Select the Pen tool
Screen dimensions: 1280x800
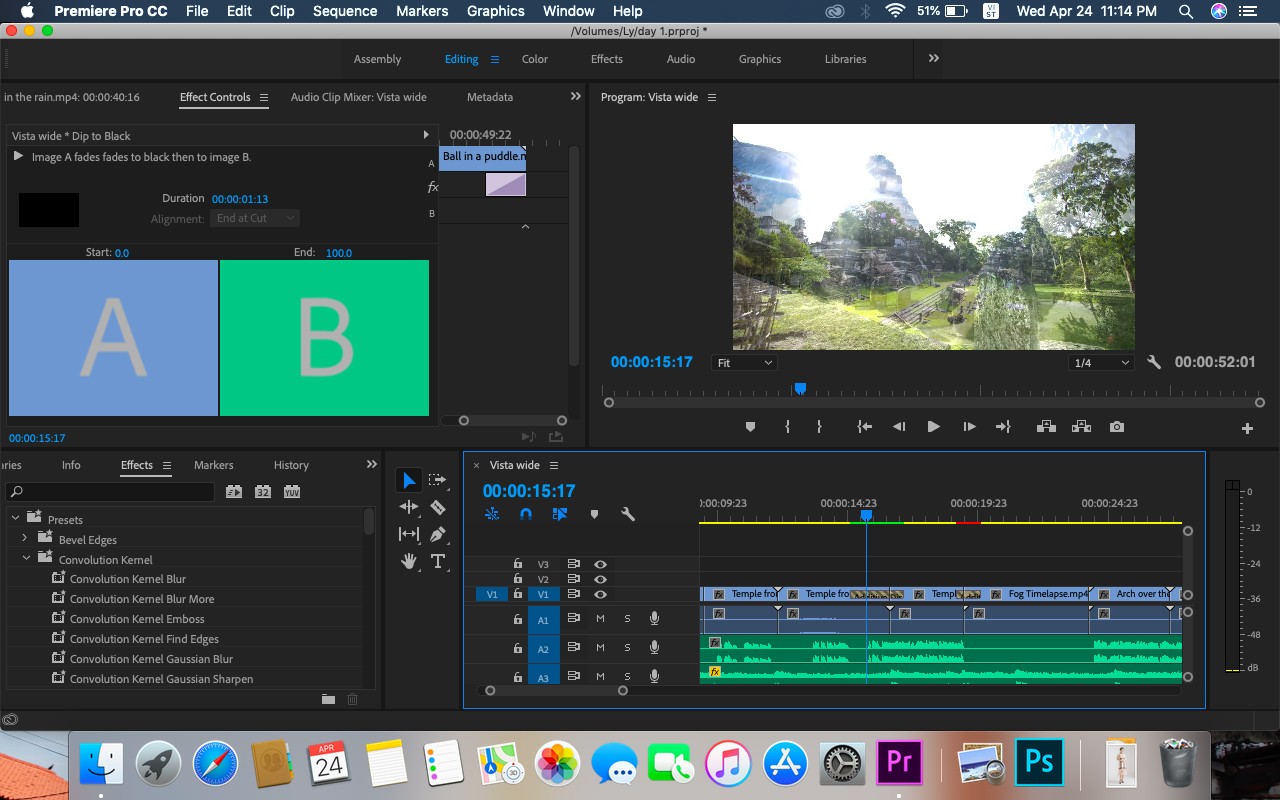438,535
